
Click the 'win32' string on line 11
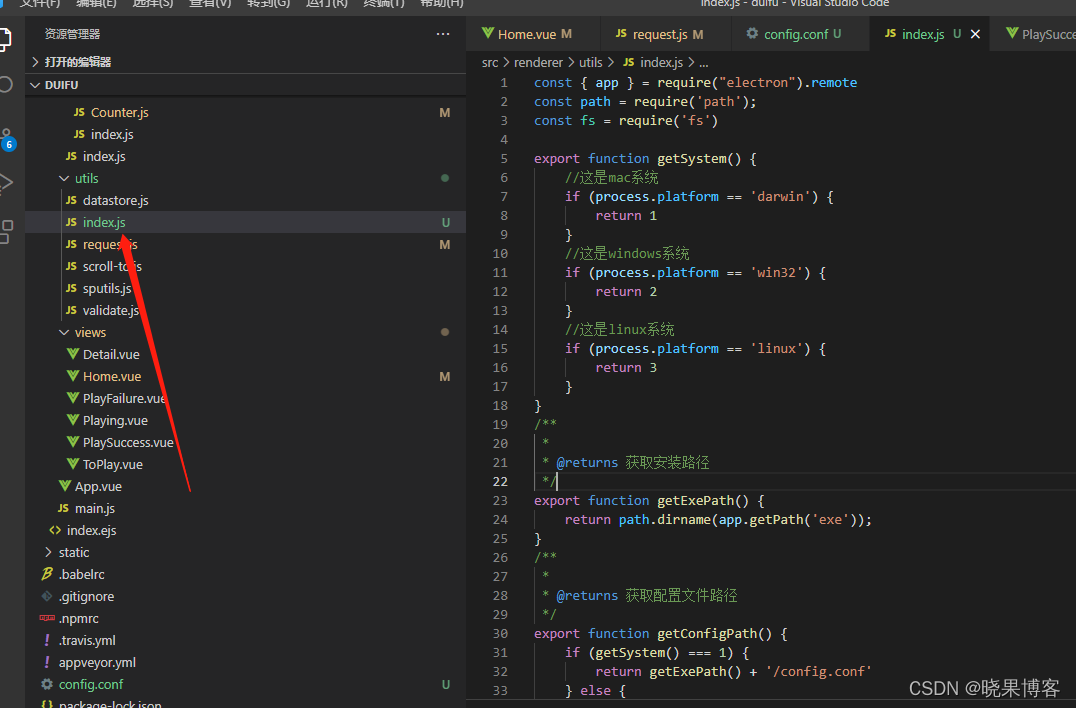pos(776,273)
